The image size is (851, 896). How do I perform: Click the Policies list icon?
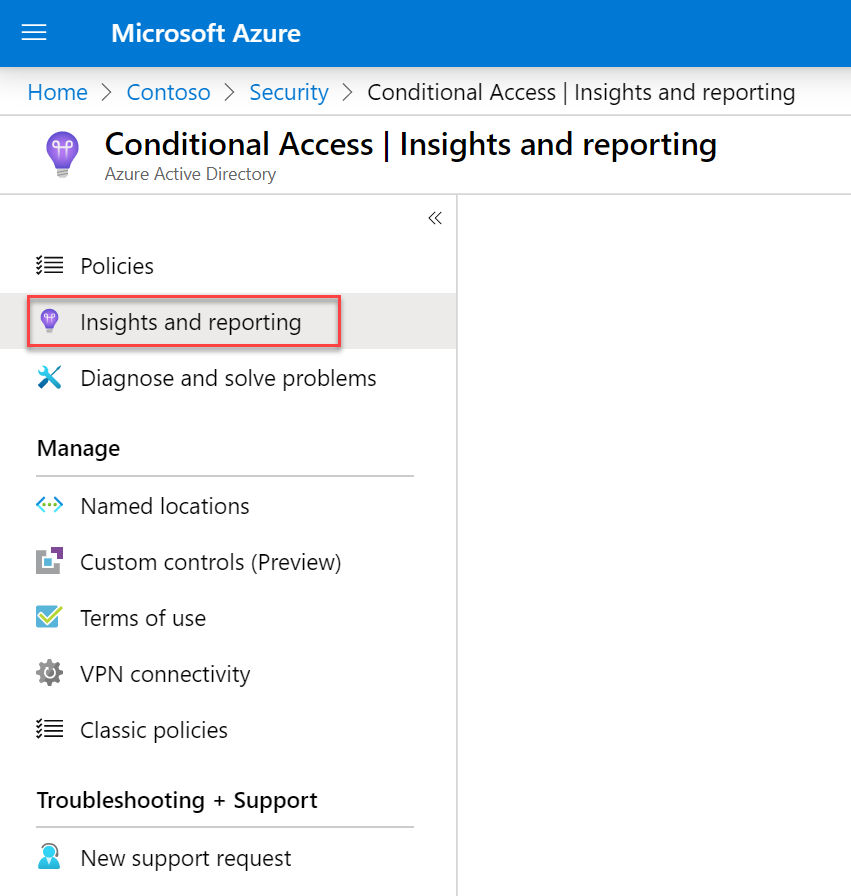coord(50,266)
